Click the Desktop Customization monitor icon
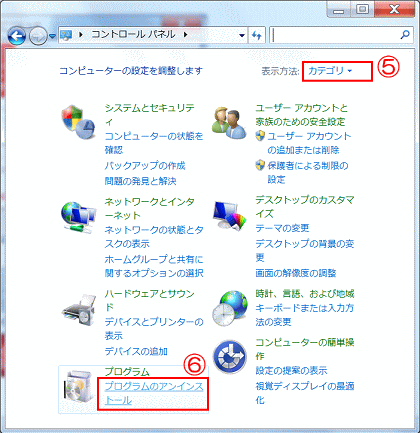The width and height of the screenshot is (420, 433). coord(230,215)
